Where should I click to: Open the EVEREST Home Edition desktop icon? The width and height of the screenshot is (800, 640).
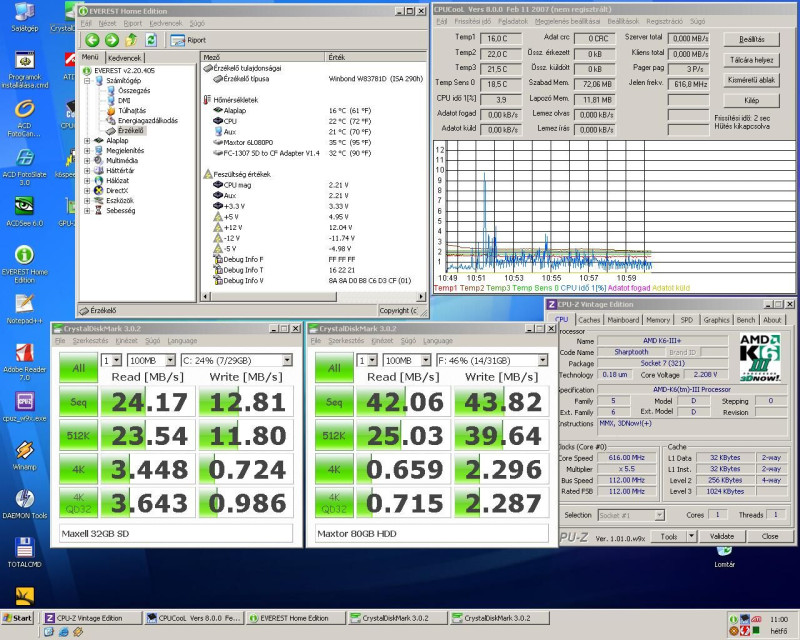tap(24, 264)
